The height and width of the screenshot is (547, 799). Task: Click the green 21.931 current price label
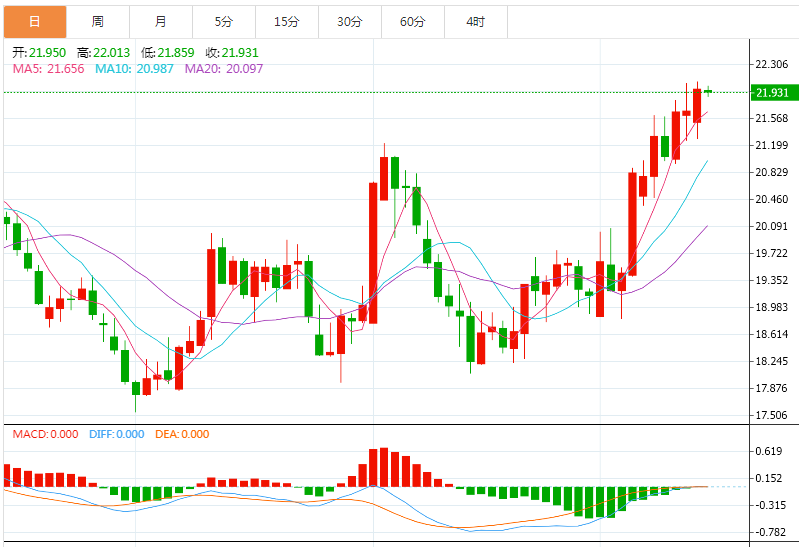coord(775,93)
